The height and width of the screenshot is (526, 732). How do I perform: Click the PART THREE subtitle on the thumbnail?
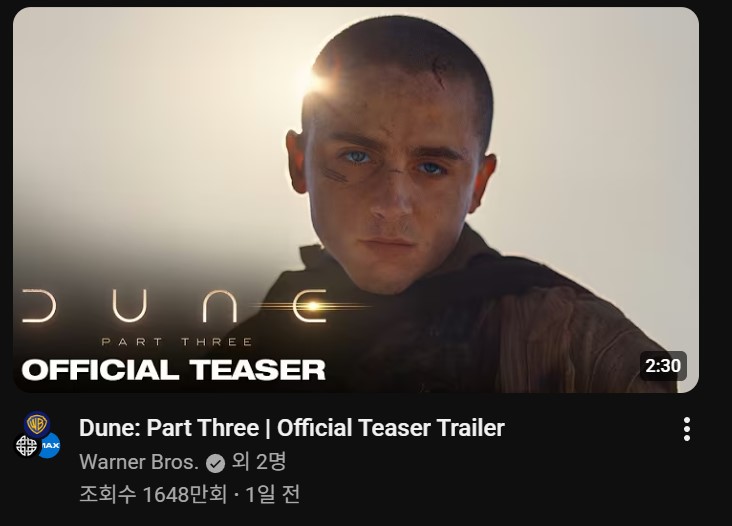[x=177, y=342]
